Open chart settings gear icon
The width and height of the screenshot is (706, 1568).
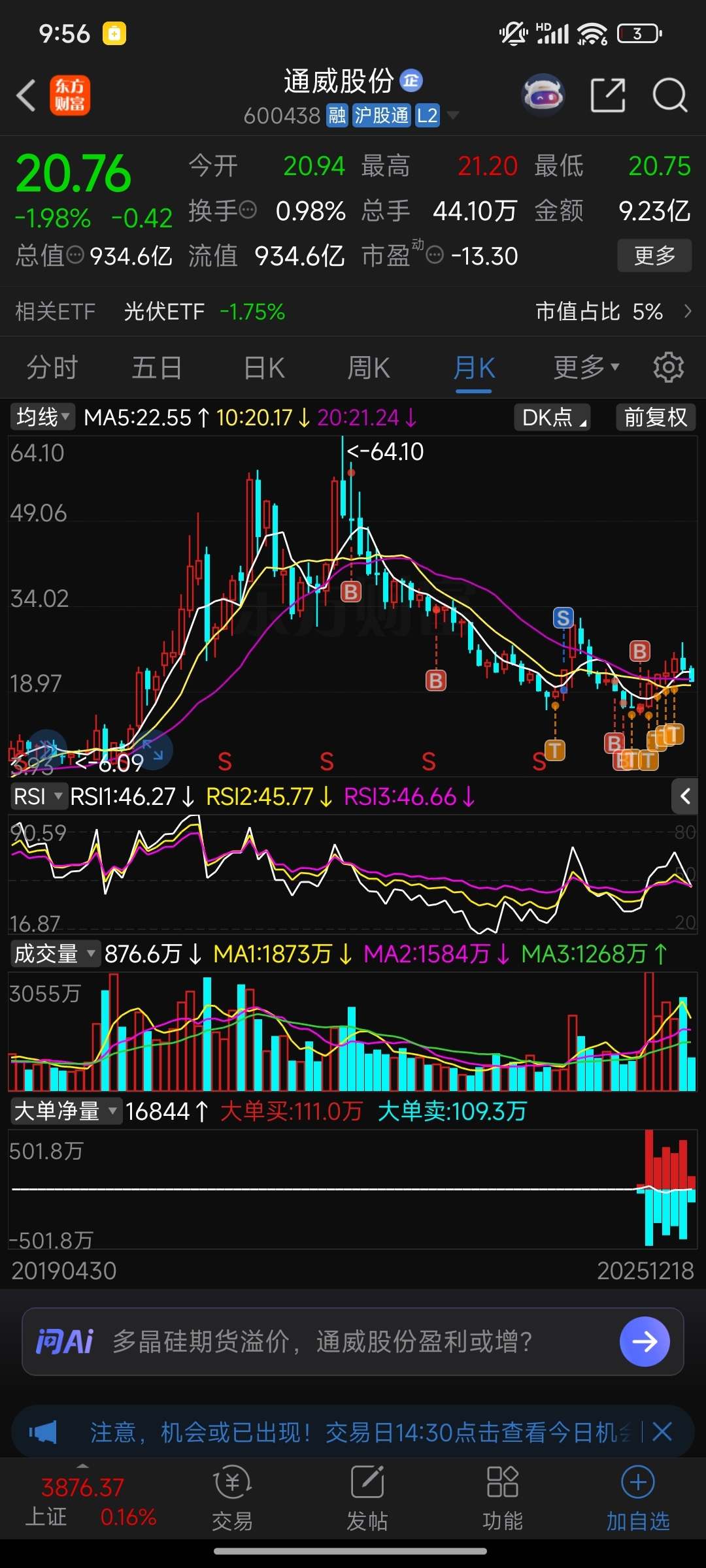[668, 367]
